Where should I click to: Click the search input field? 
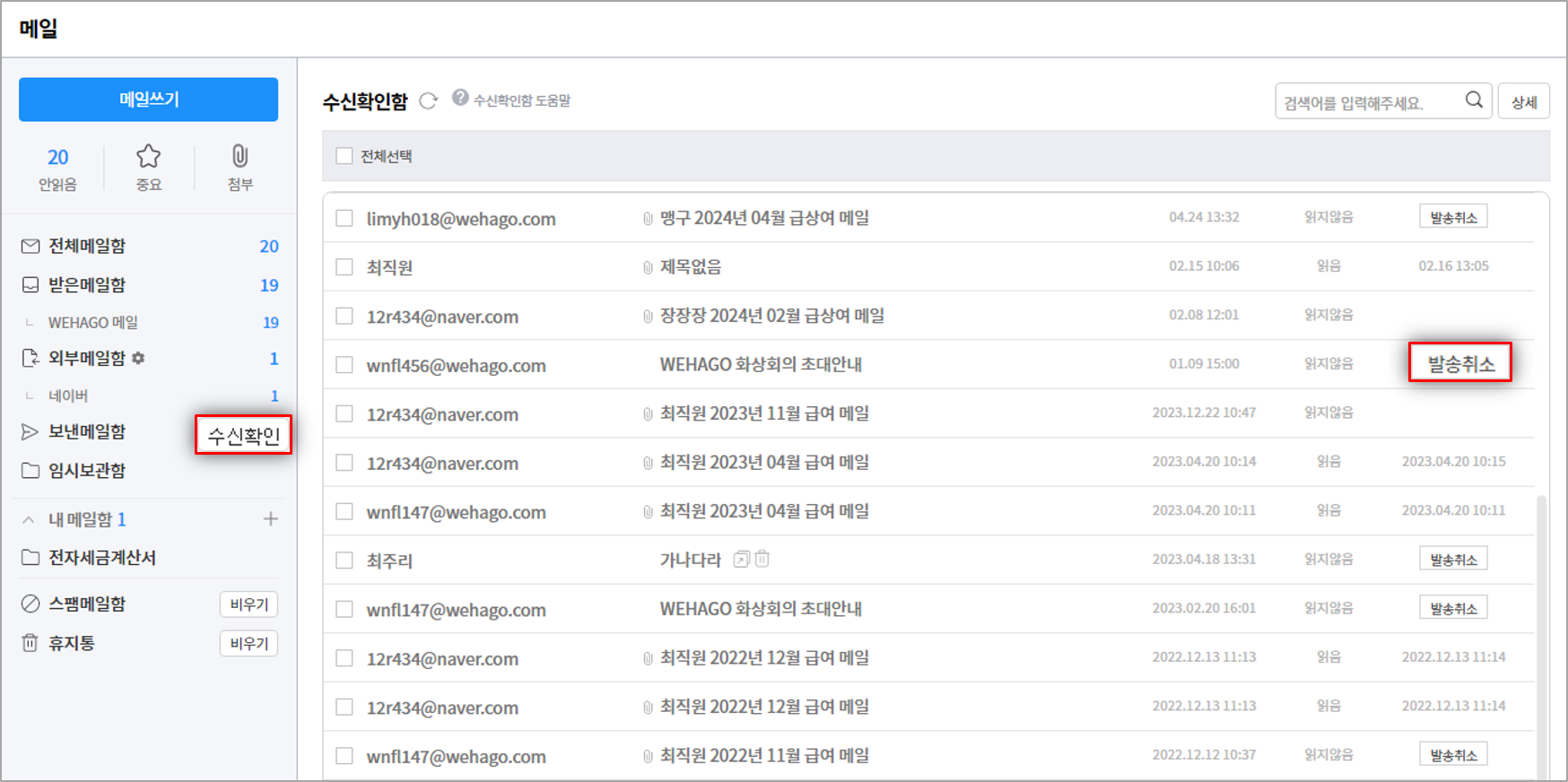(1368, 102)
